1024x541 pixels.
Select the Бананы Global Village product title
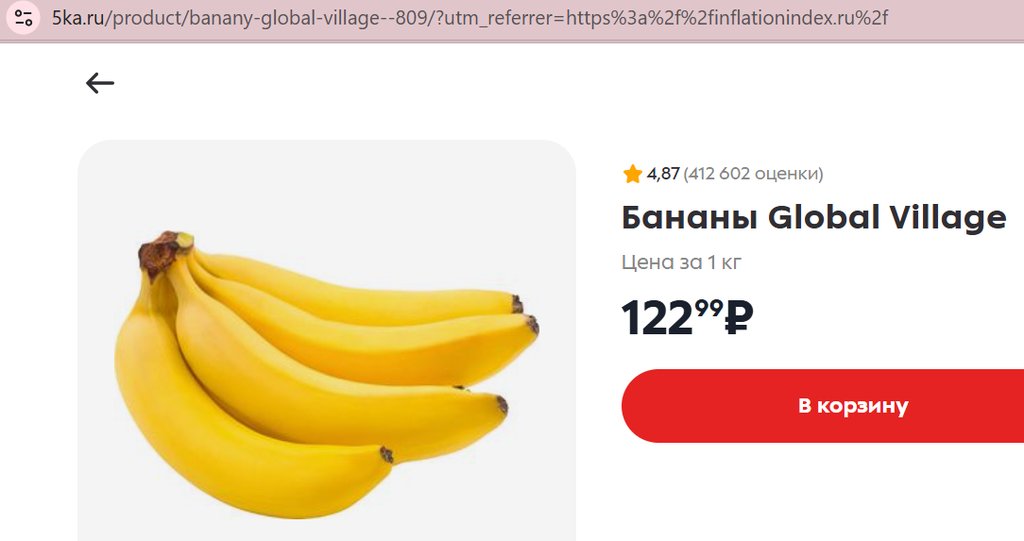point(814,218)
